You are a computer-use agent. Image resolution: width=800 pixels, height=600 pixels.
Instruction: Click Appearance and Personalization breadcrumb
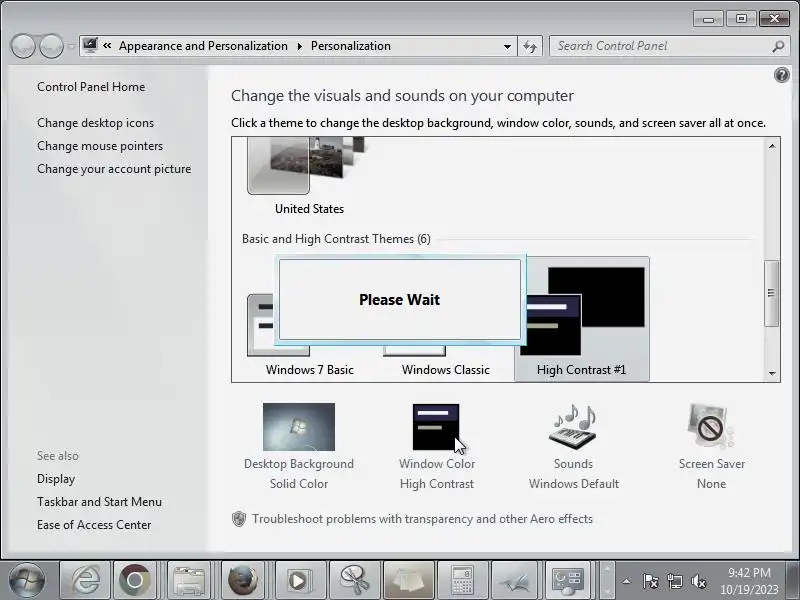[203, 46]
